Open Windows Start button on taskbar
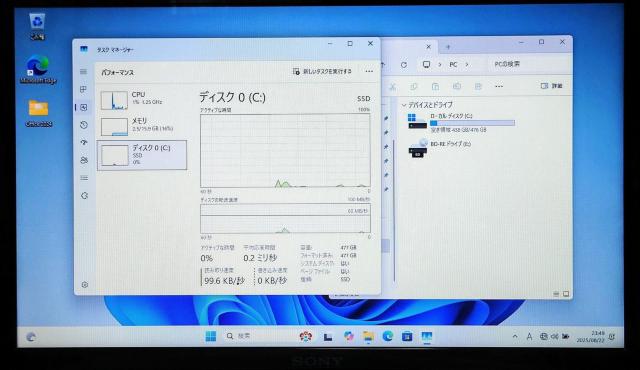 click(211, 336)
